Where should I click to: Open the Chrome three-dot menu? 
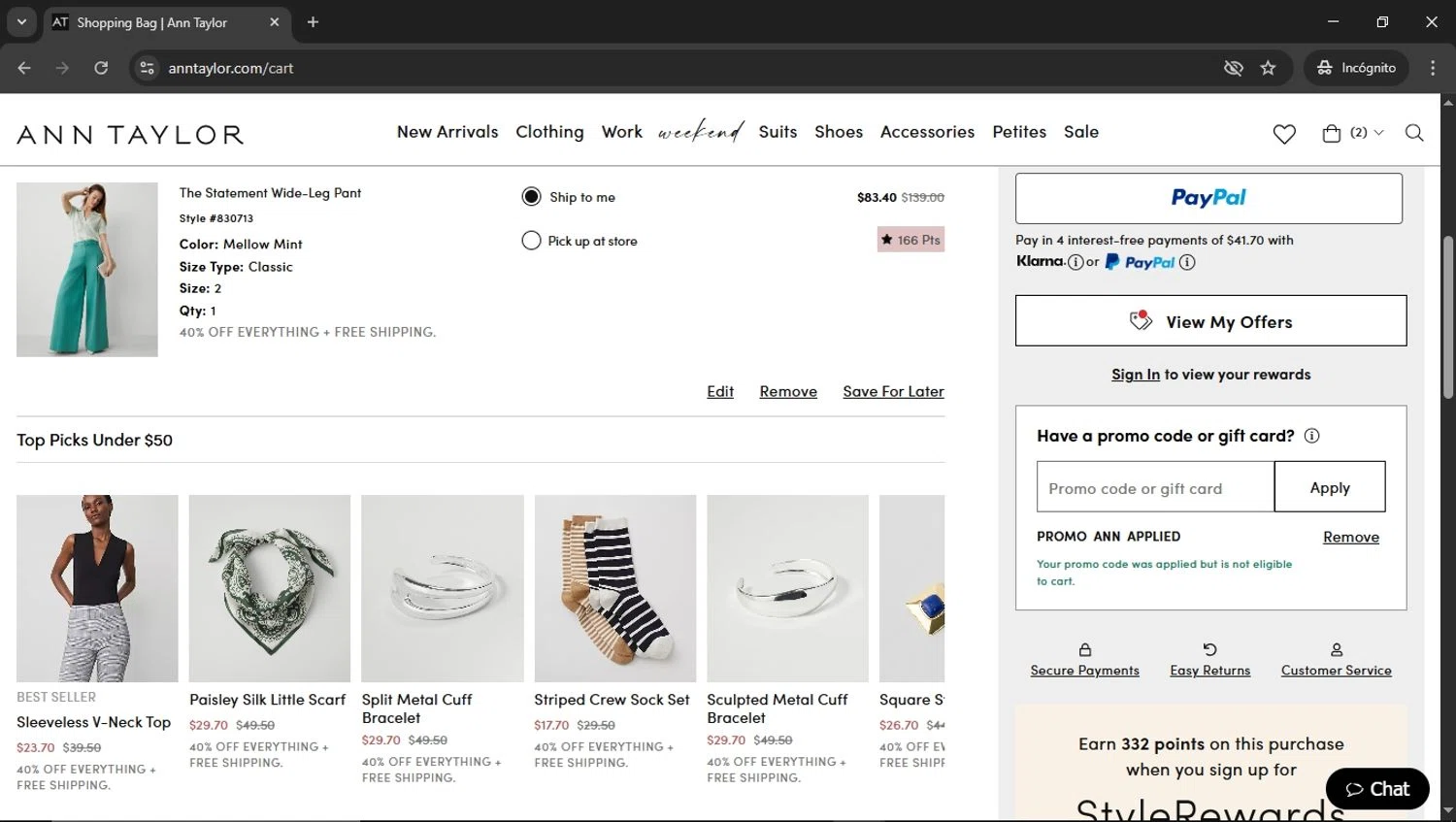click(1433, 68)
